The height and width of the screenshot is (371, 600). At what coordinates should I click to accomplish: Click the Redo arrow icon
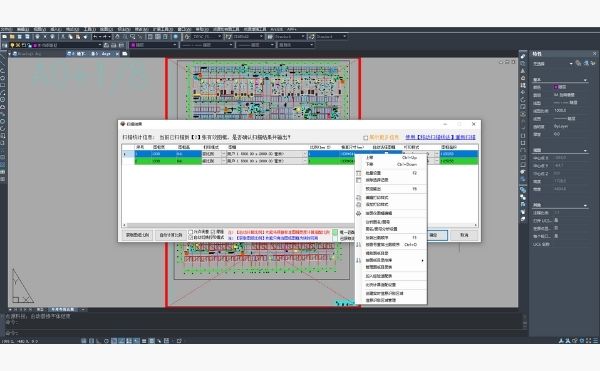(105, 37)
